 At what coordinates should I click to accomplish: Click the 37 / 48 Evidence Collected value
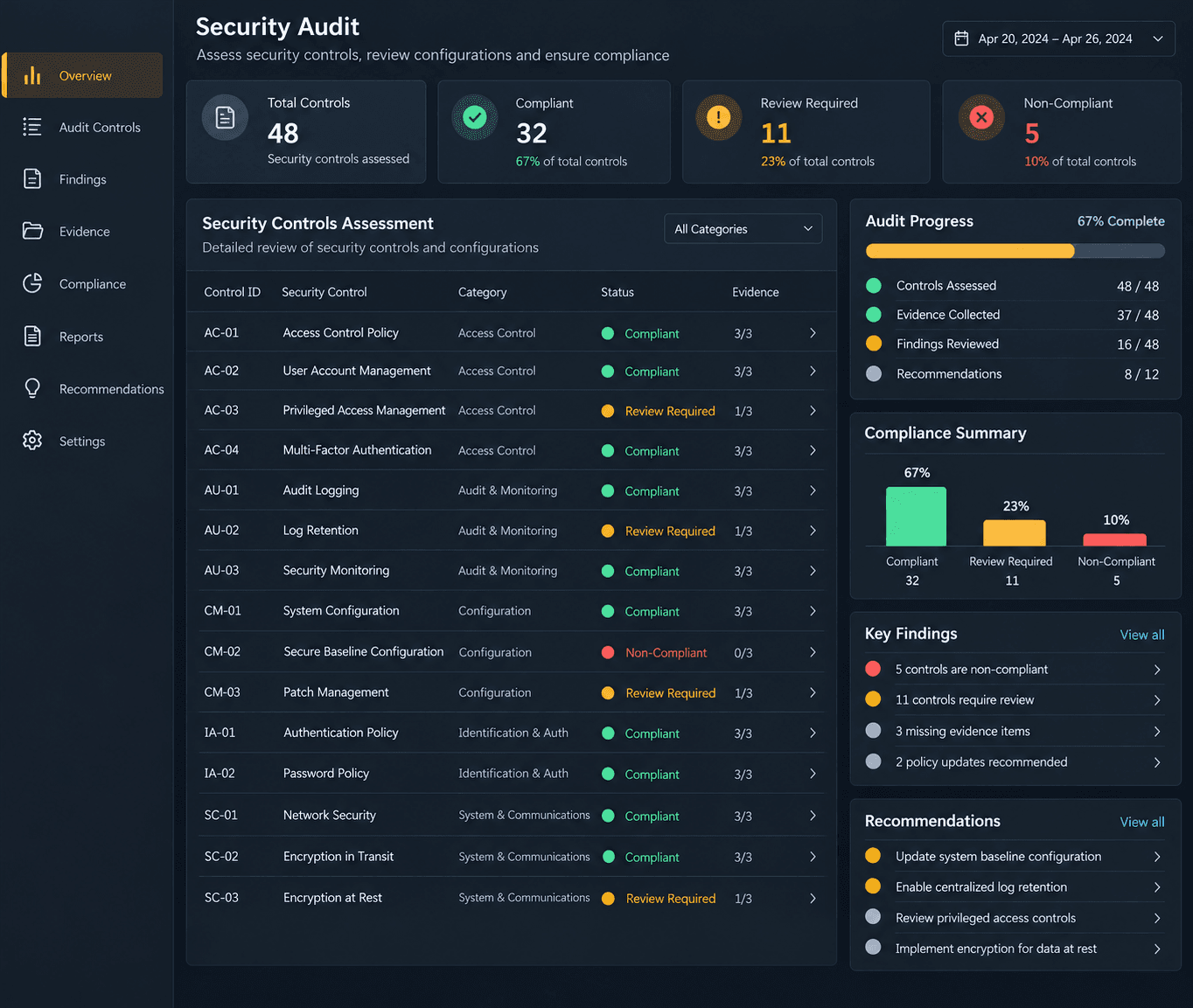(1138, 315)
